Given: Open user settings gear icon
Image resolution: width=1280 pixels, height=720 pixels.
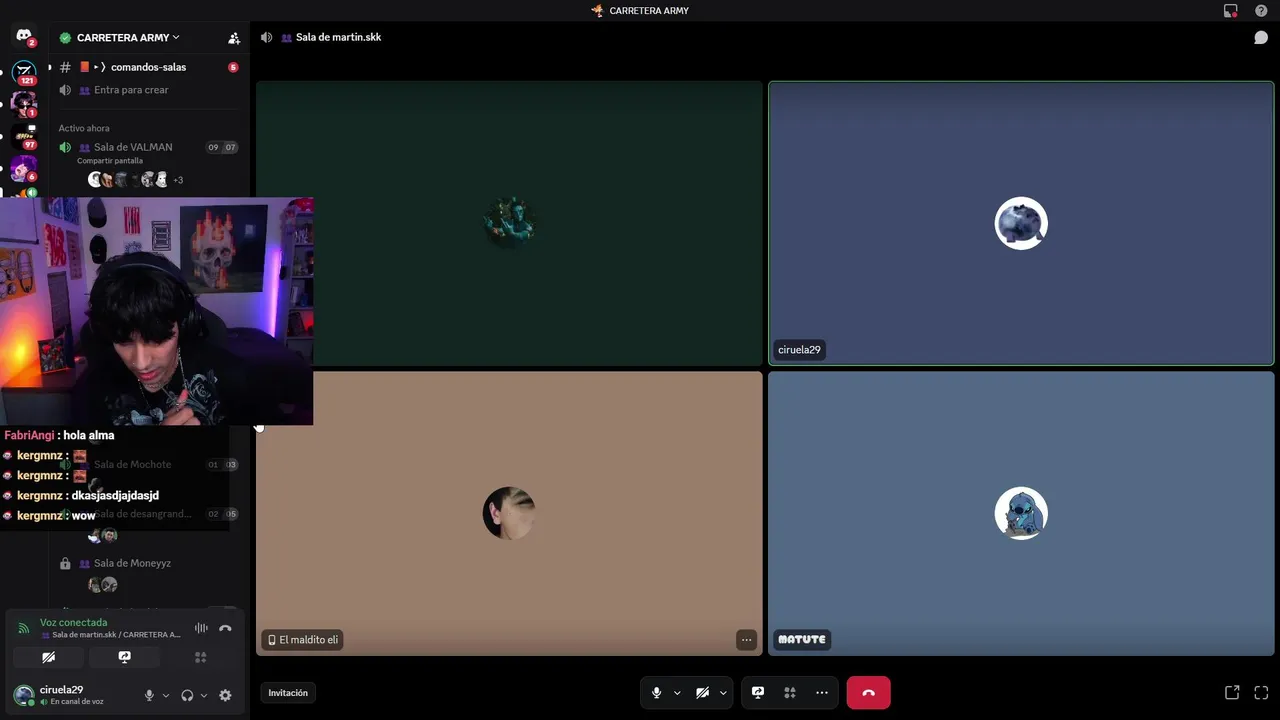Looking at the screenshot, I should [225, 695].
